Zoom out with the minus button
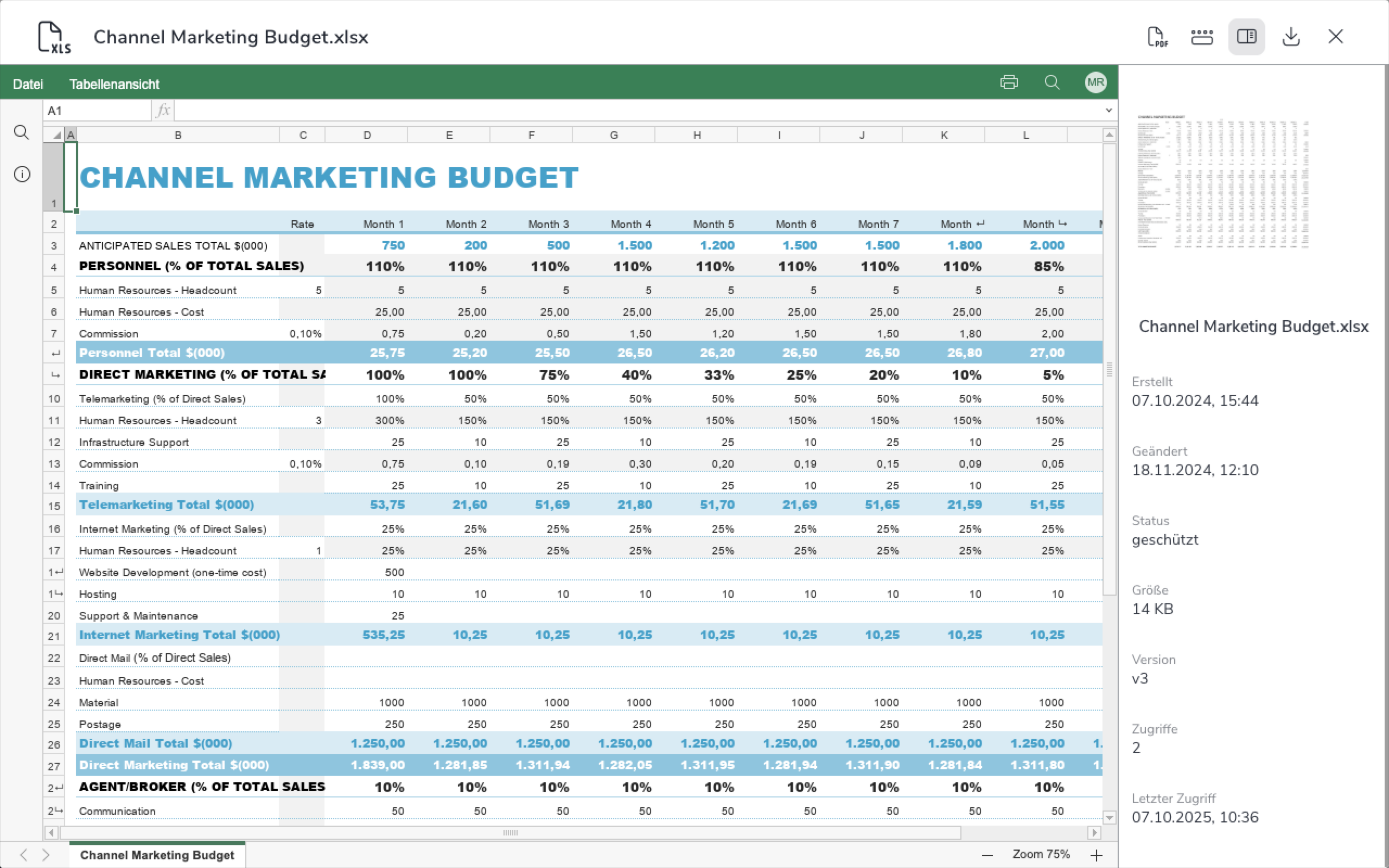1389x868 pixels. tap(987, 856)
